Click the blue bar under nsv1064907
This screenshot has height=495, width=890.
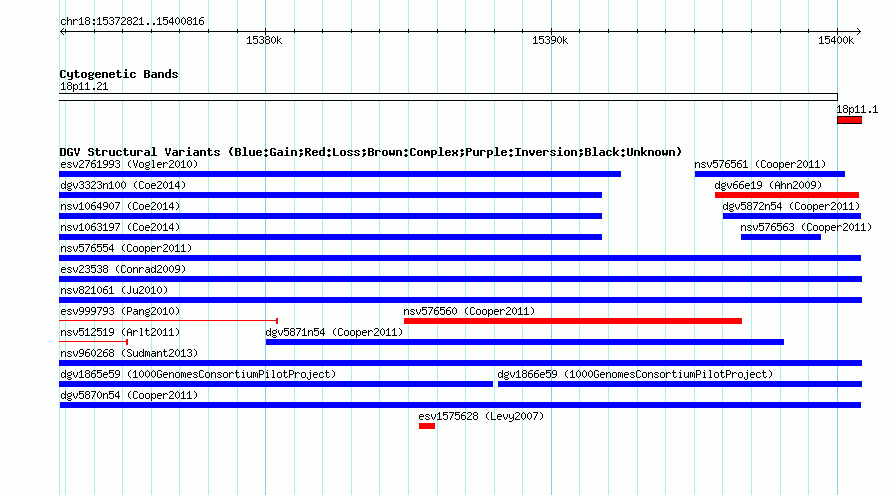(330, 216)
